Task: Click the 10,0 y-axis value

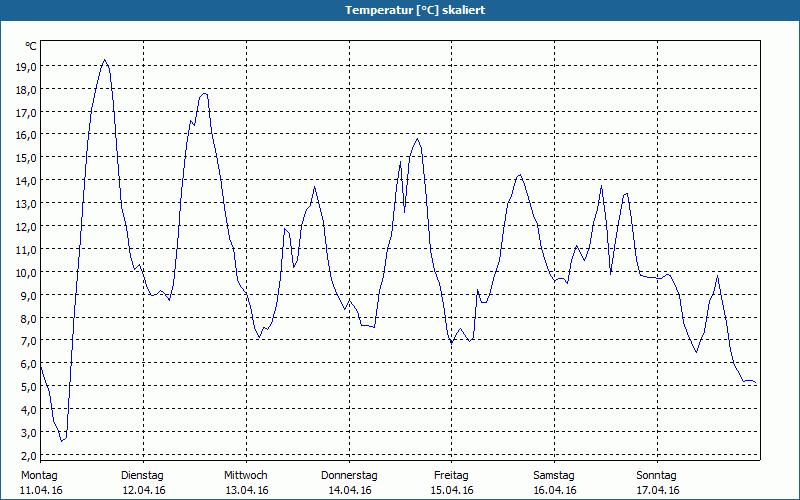Action: click(26, 272)
